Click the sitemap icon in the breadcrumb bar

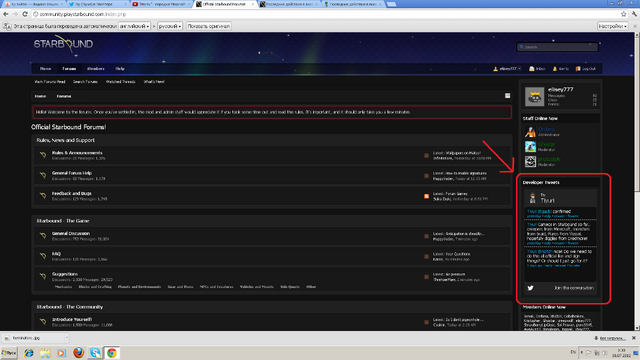pyautogui.click(x=507, y=96)
